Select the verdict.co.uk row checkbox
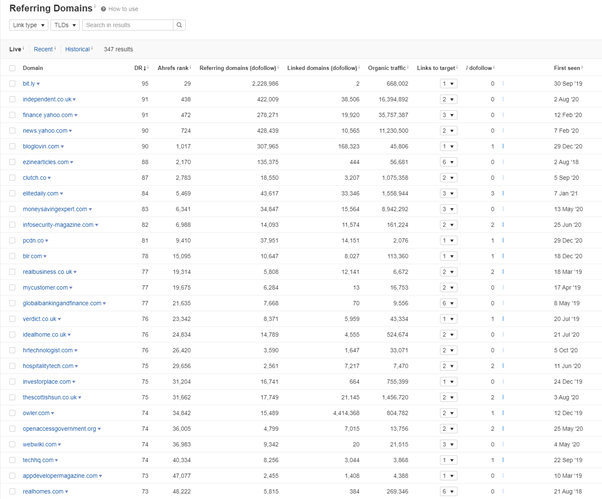 point(12,319)
